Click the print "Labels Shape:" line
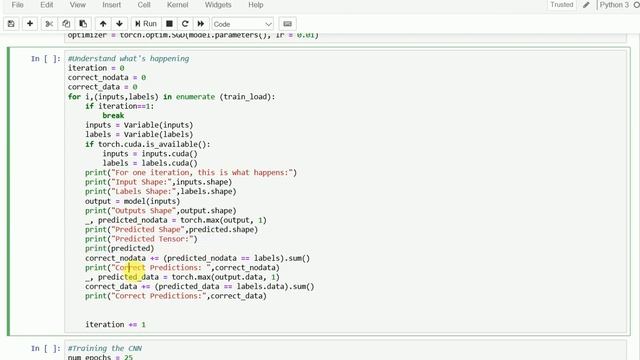This screenshot has height=360, width=640. point(161,191)
